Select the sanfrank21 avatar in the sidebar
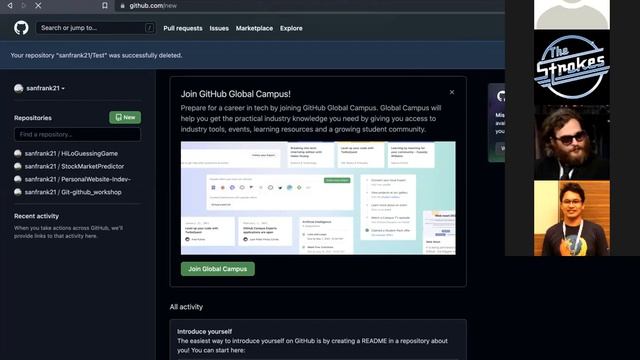The height and width of the screenshot is (360, 640). [x=18, y=88]
